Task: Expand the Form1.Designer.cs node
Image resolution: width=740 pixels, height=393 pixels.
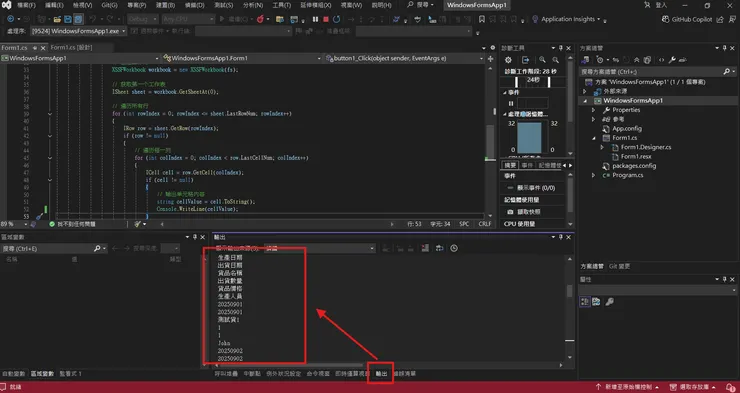Action: pos(602,147)
